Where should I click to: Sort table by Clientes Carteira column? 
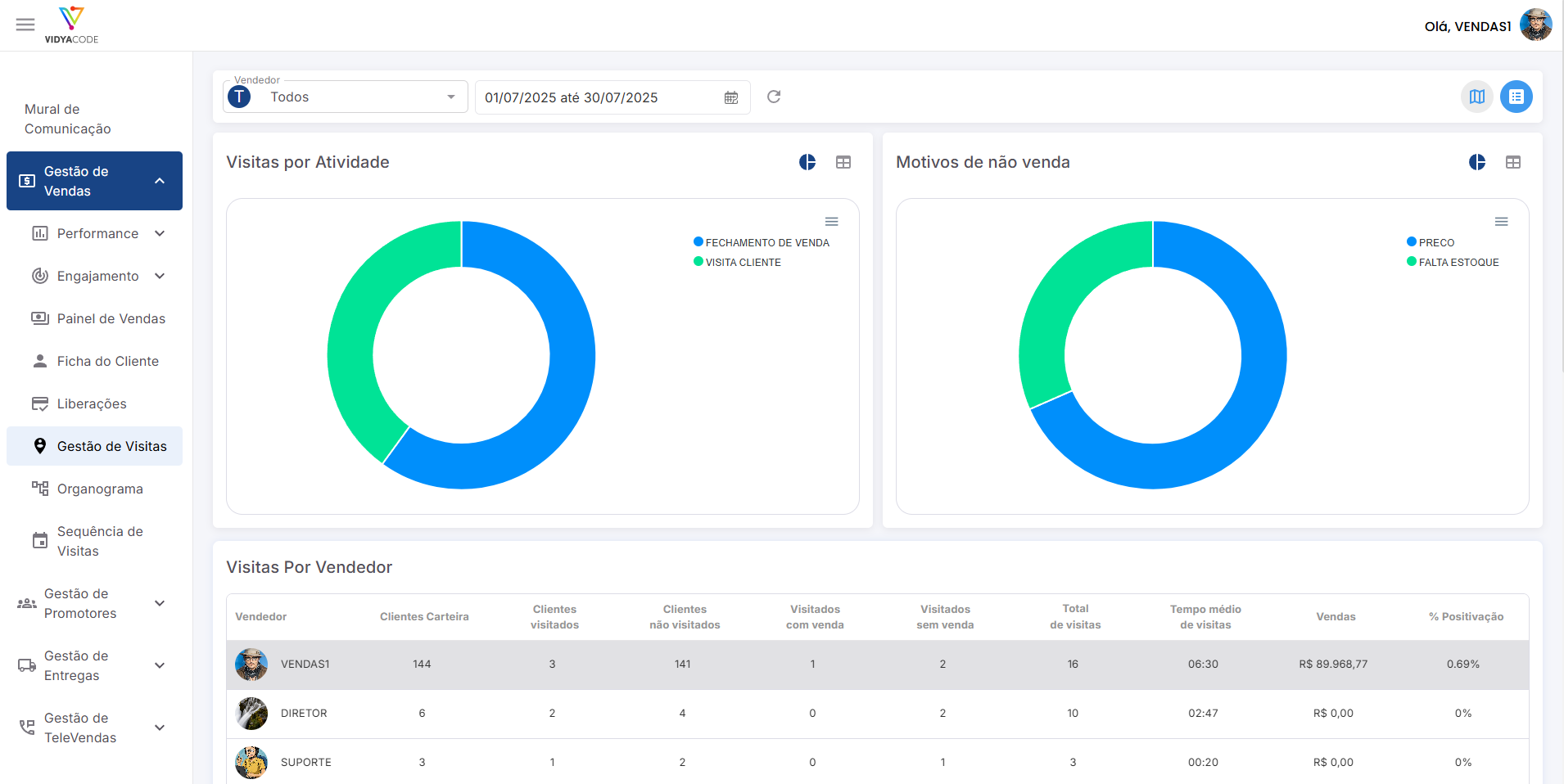click(424, 616)
